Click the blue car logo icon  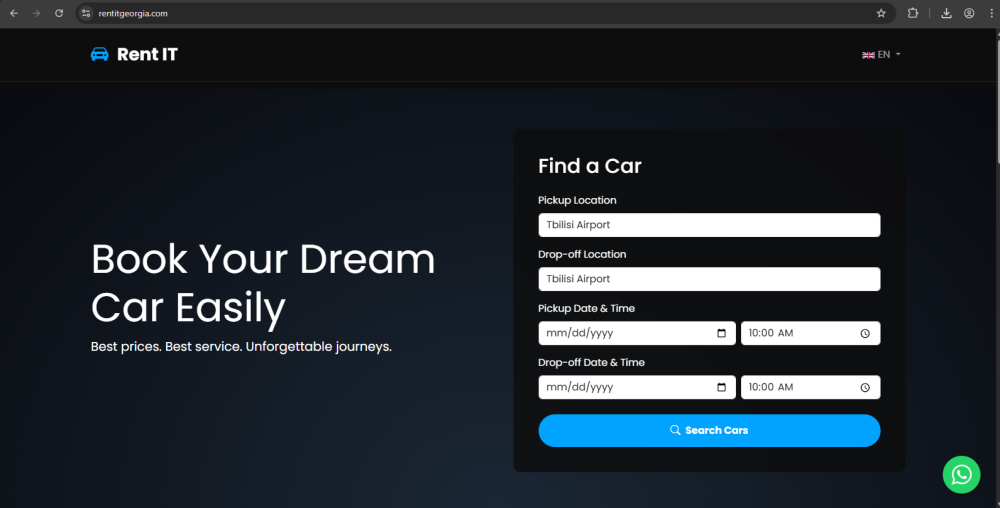pos(99,54)
